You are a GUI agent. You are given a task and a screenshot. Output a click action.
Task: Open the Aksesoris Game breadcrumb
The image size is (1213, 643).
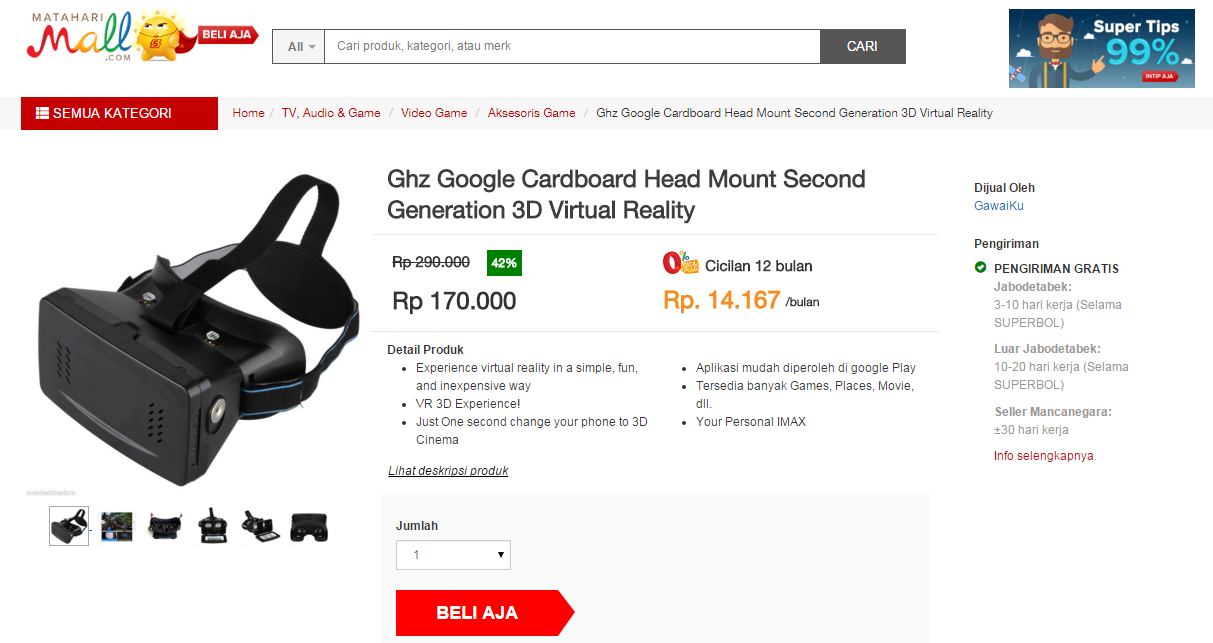point(532,113)
